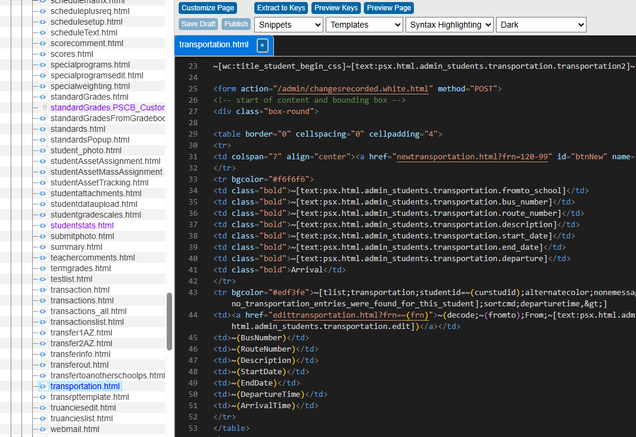Click file icon beside scores.html
Viewport: 636px width, 437px height.
42,55
